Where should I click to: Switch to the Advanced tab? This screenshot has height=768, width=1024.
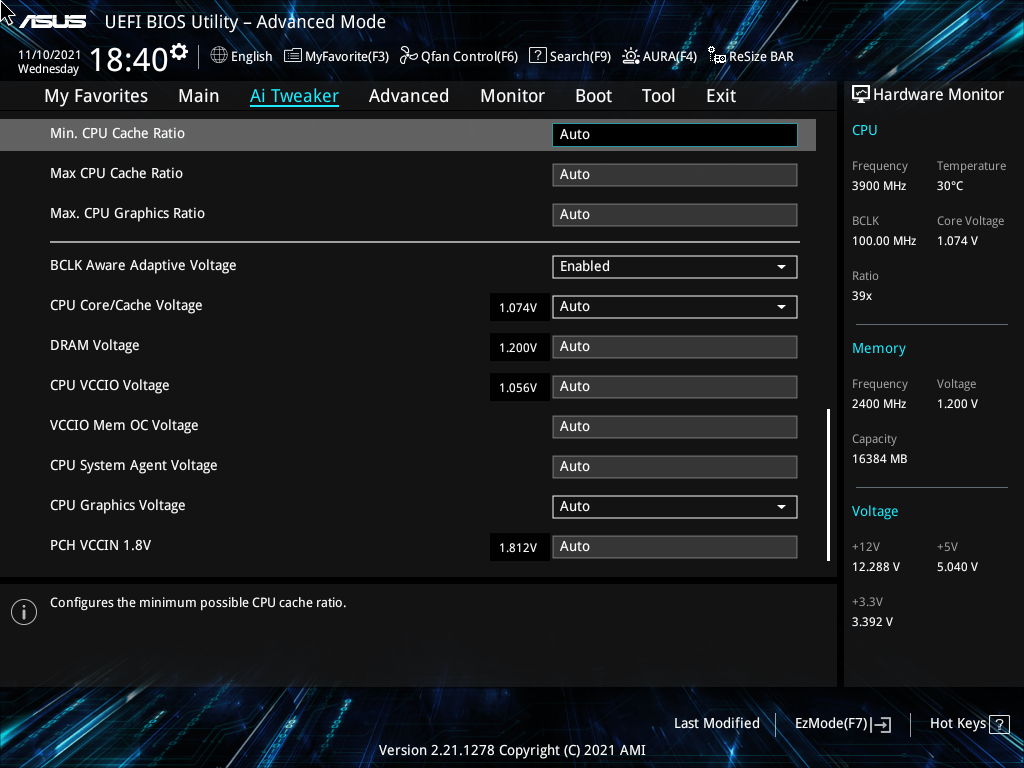click(x=409, y=96)
